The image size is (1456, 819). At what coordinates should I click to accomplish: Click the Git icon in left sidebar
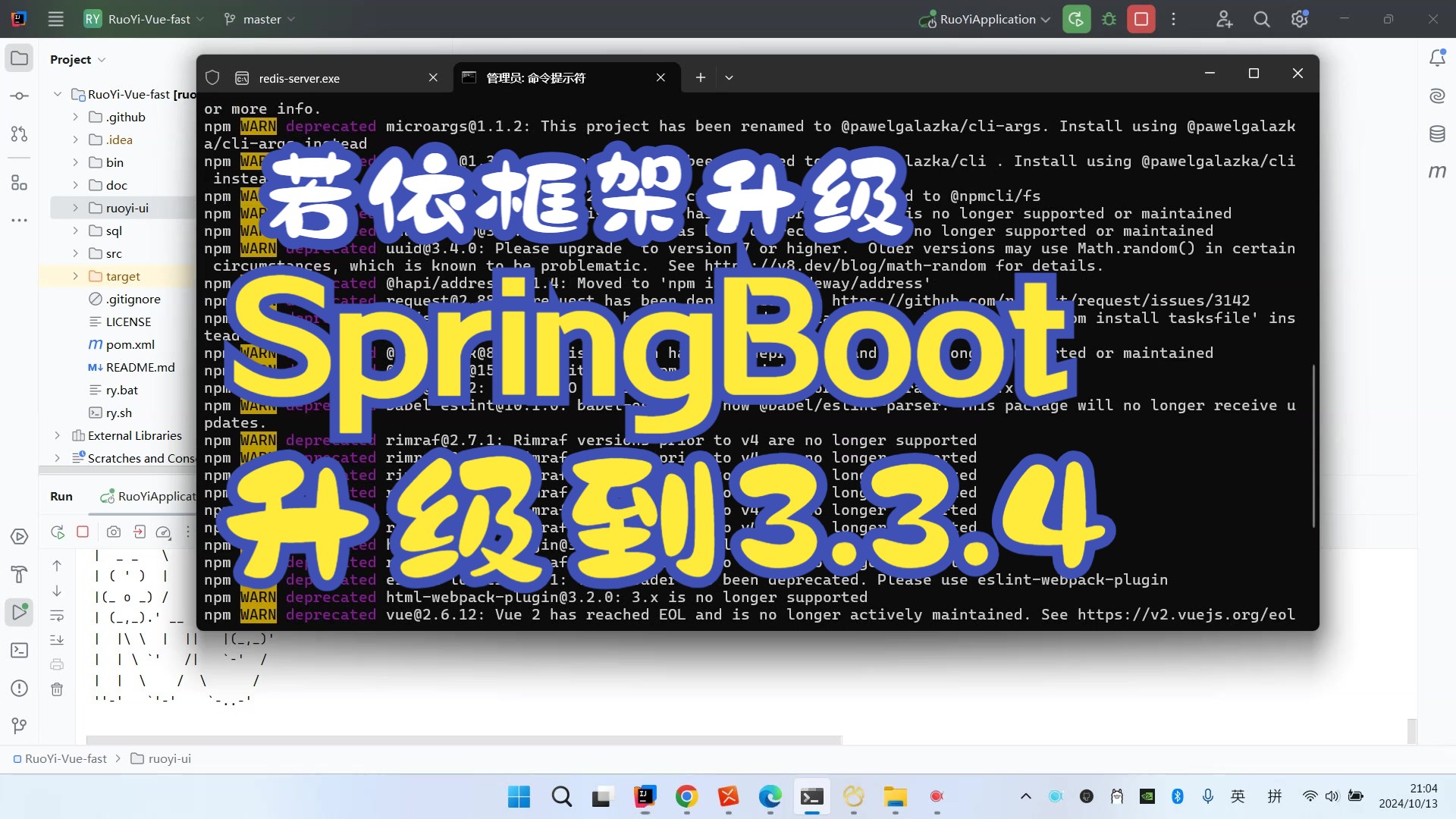tap(19, 725)
